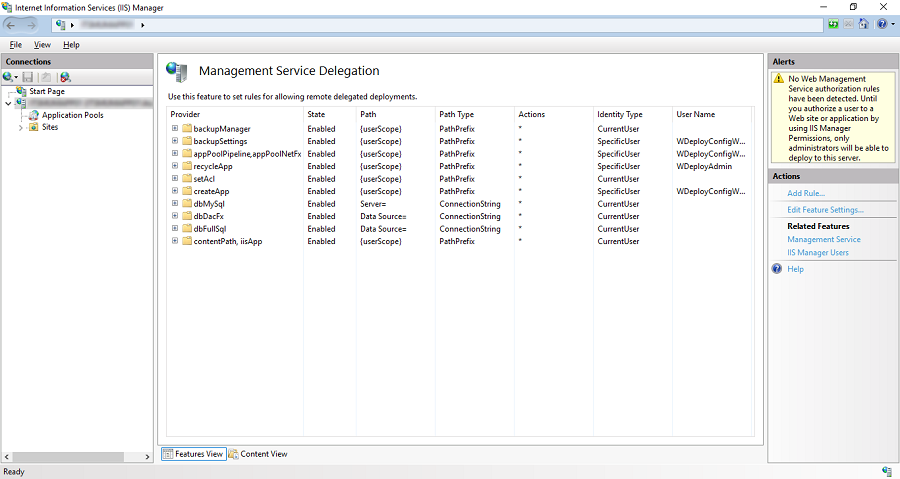This screenshot has width=900, height=479.
Task: Open Edit Feature Settings link
Action: point(825,210)
